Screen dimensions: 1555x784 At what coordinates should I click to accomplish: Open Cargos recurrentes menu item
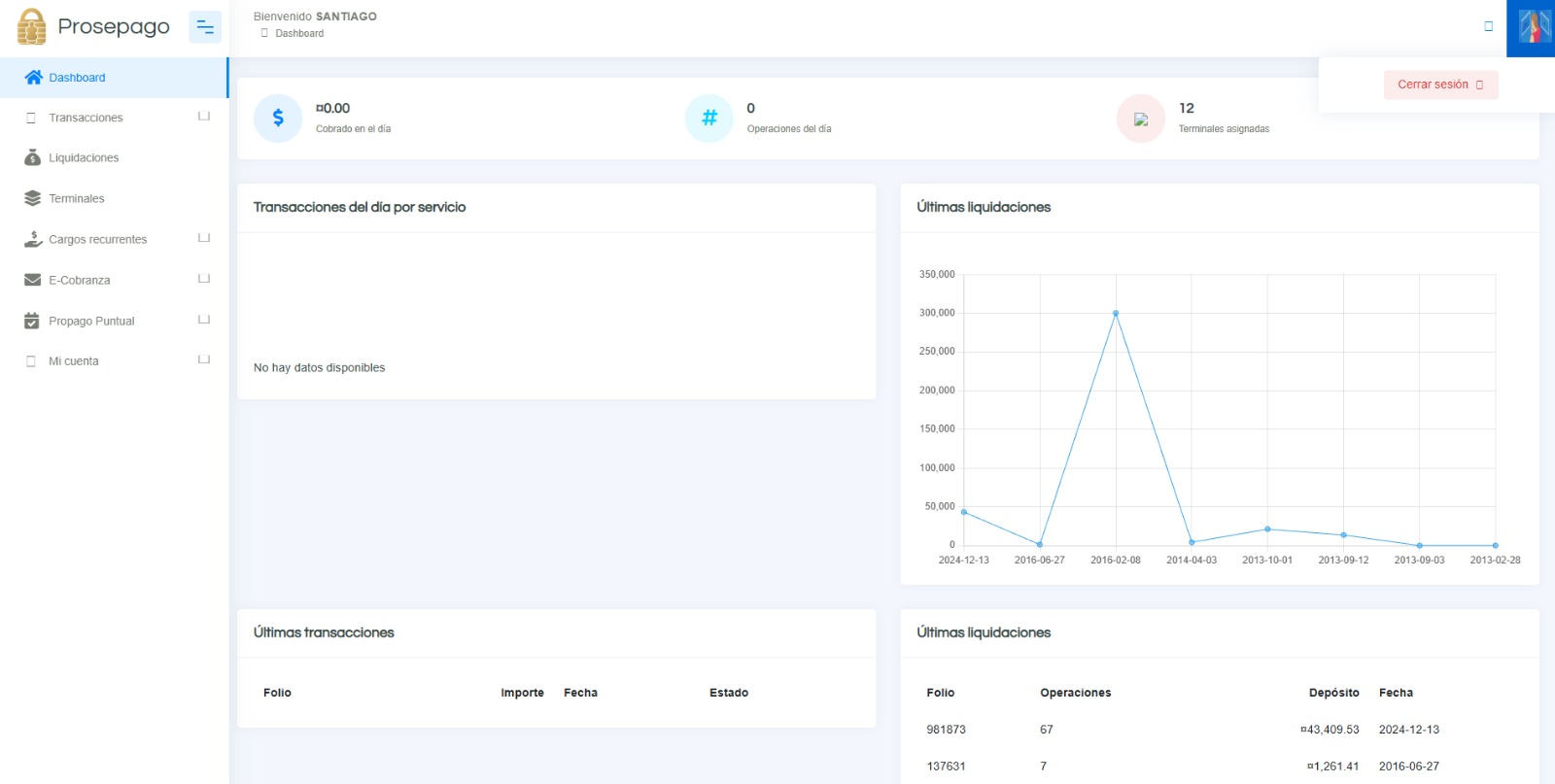pos(114,239)
